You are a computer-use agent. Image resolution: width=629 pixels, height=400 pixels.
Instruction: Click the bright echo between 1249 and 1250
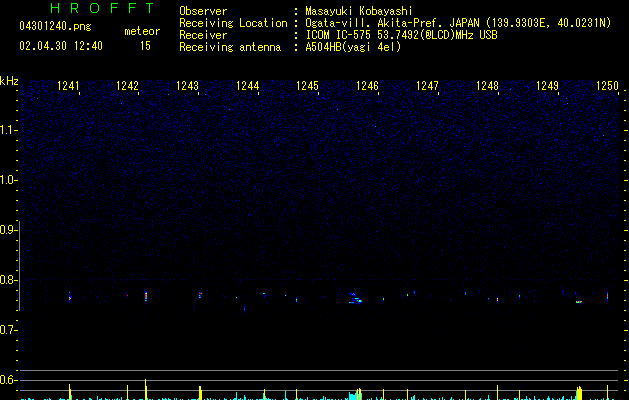click(x=579, y=302)
